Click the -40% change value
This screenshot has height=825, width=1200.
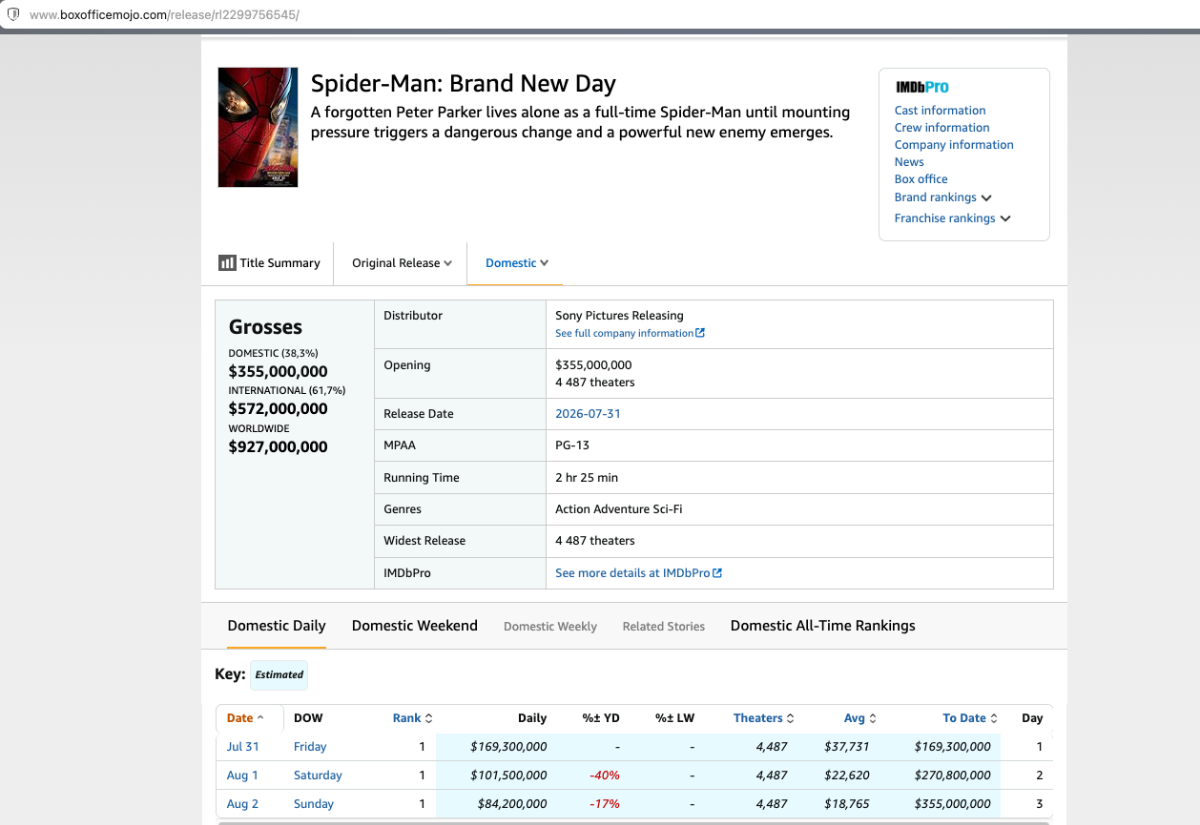(x=604, y=776)
